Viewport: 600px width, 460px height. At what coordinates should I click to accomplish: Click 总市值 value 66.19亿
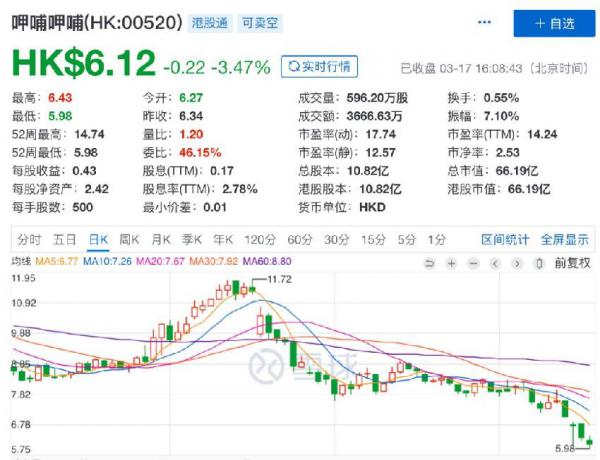click(x=517, y=171)
